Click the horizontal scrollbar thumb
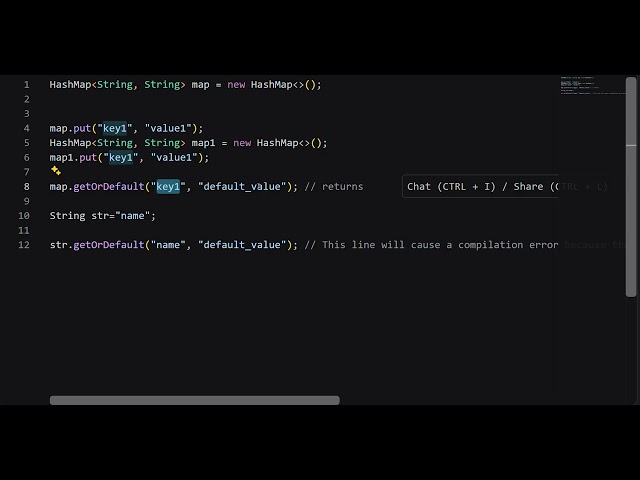This screenshot has width=640, height=480. click(x=195, y=400)
